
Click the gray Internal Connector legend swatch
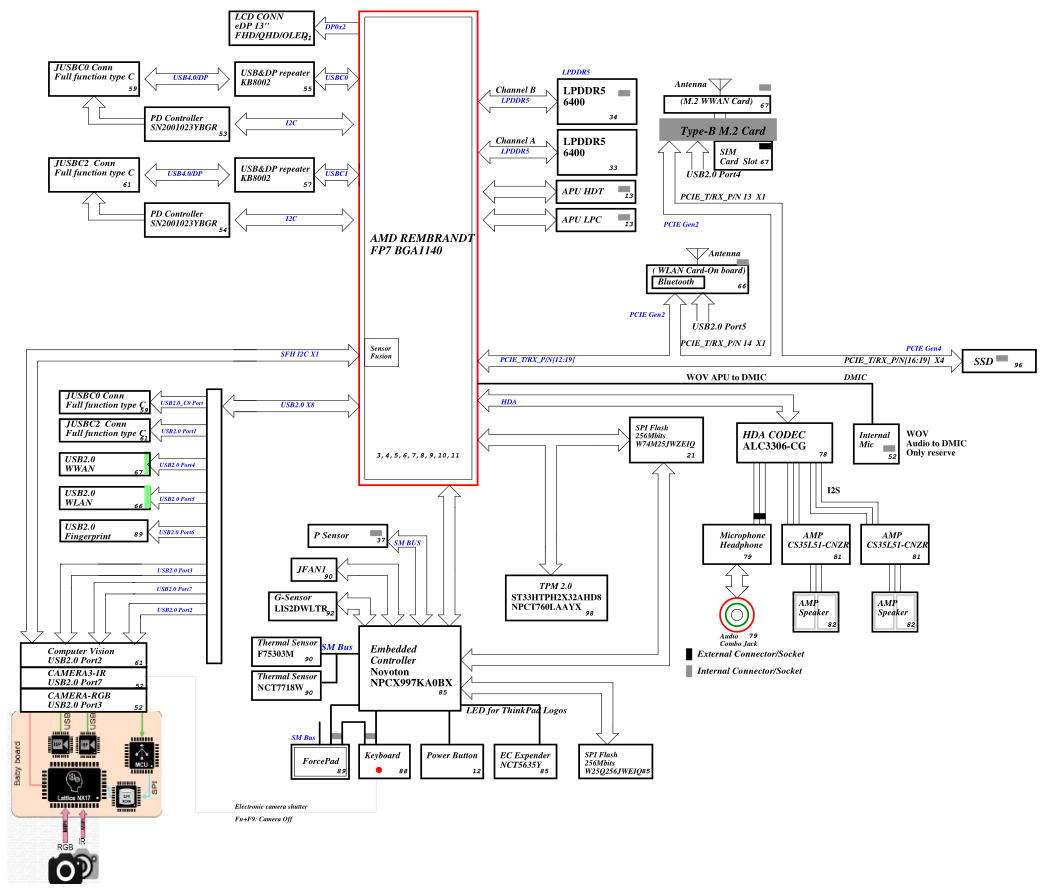[689, 672]
